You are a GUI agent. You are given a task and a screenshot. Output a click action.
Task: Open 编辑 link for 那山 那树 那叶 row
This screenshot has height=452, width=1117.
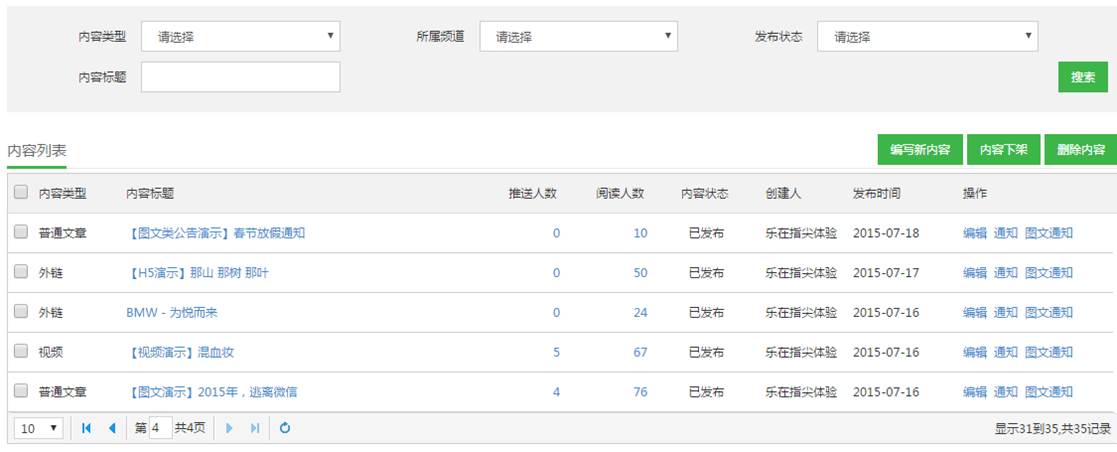pyautogui.click(x=974, y=273)
